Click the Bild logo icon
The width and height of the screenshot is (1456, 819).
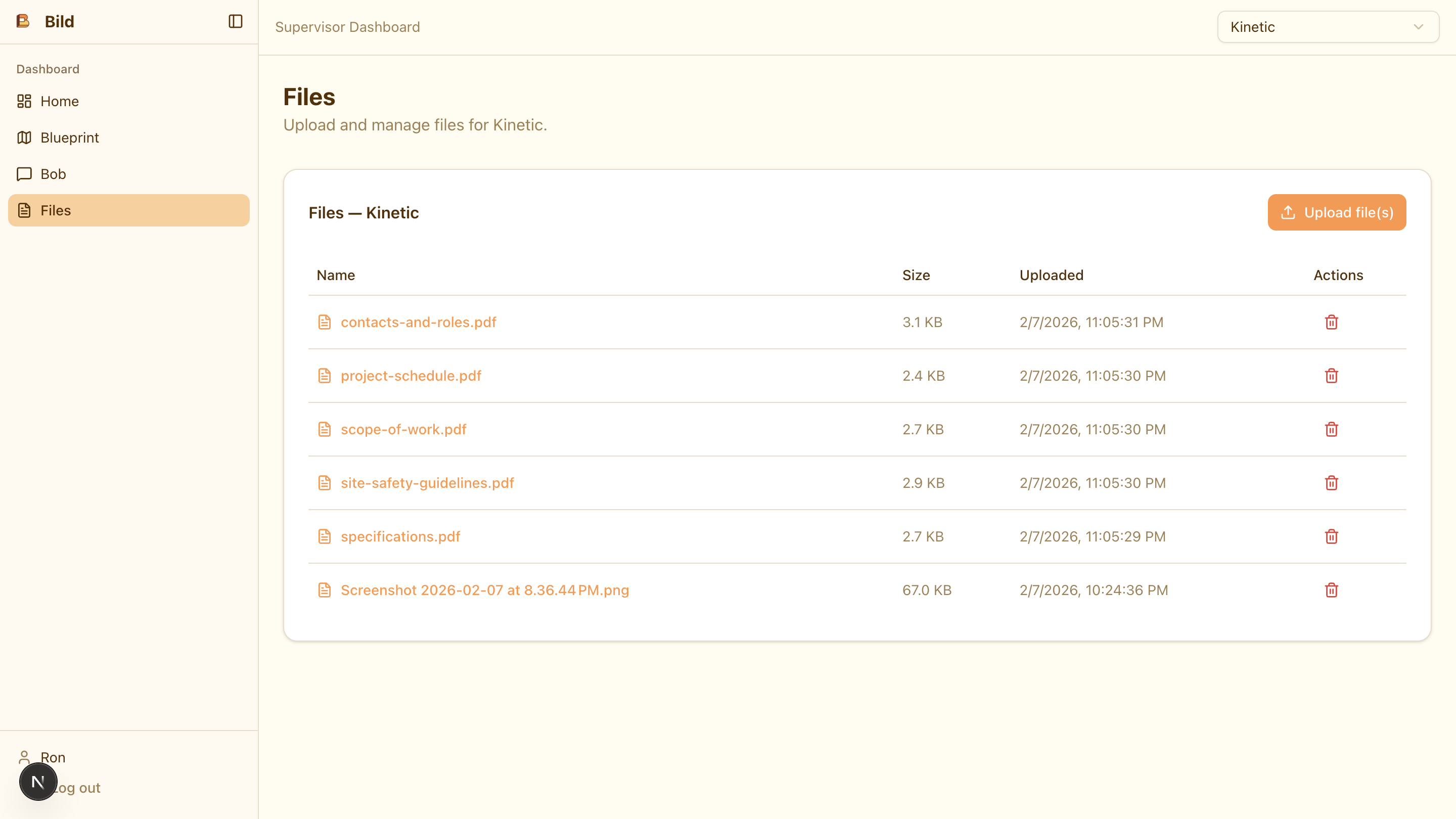click(x=23, y=21)
